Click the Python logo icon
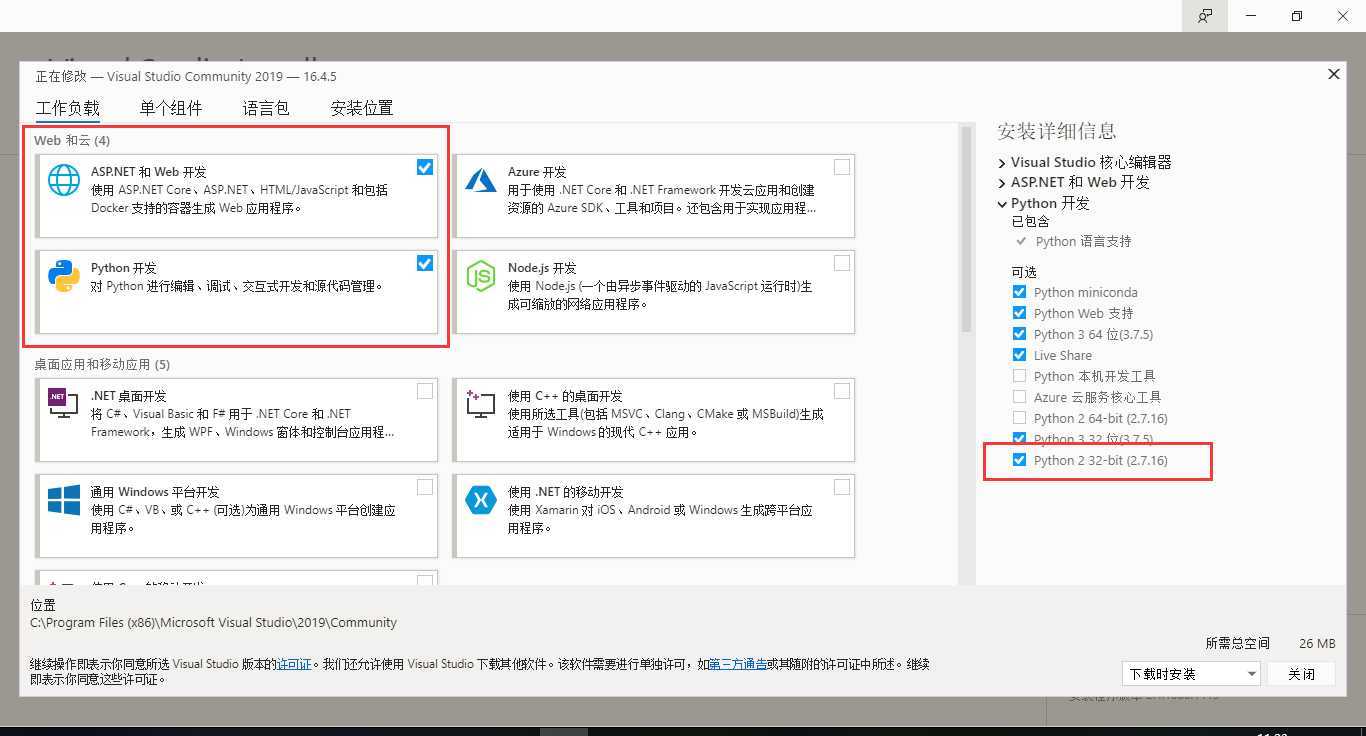Screen dimensions: 1366x736 [64, 276]
